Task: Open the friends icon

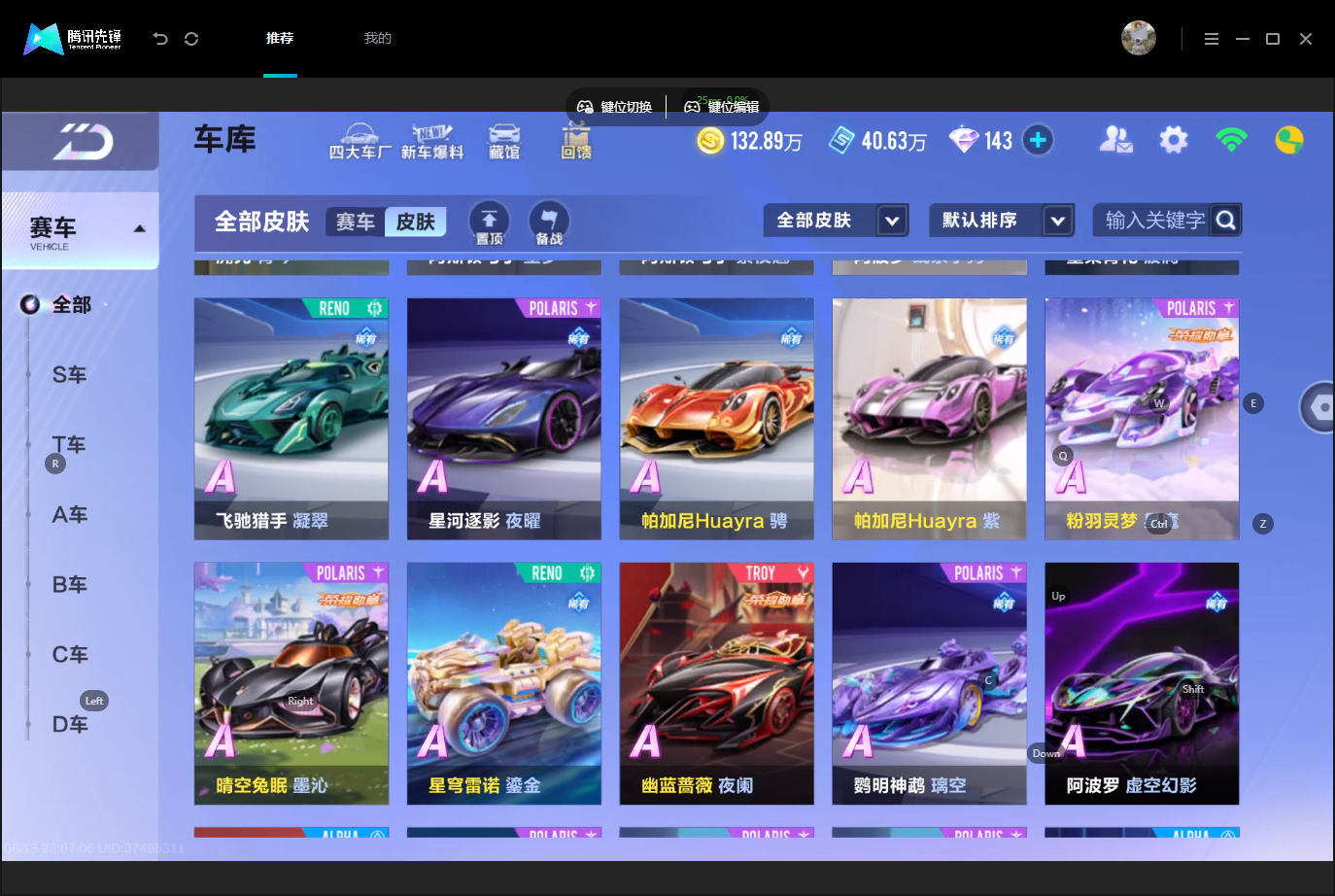Action: [x=1115, y=140]
